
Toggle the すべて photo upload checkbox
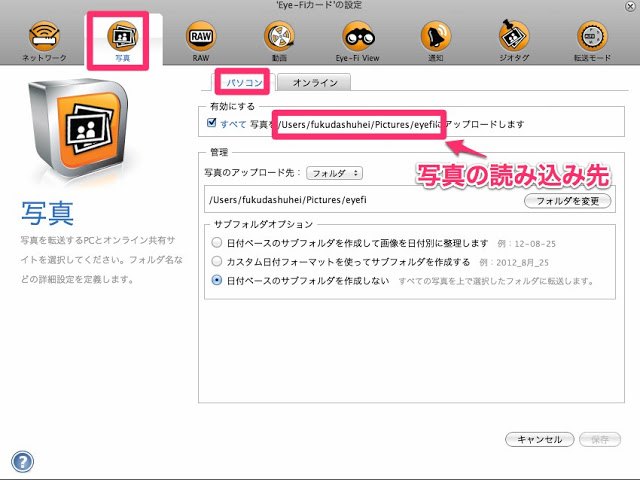click(x=211, y=123)
